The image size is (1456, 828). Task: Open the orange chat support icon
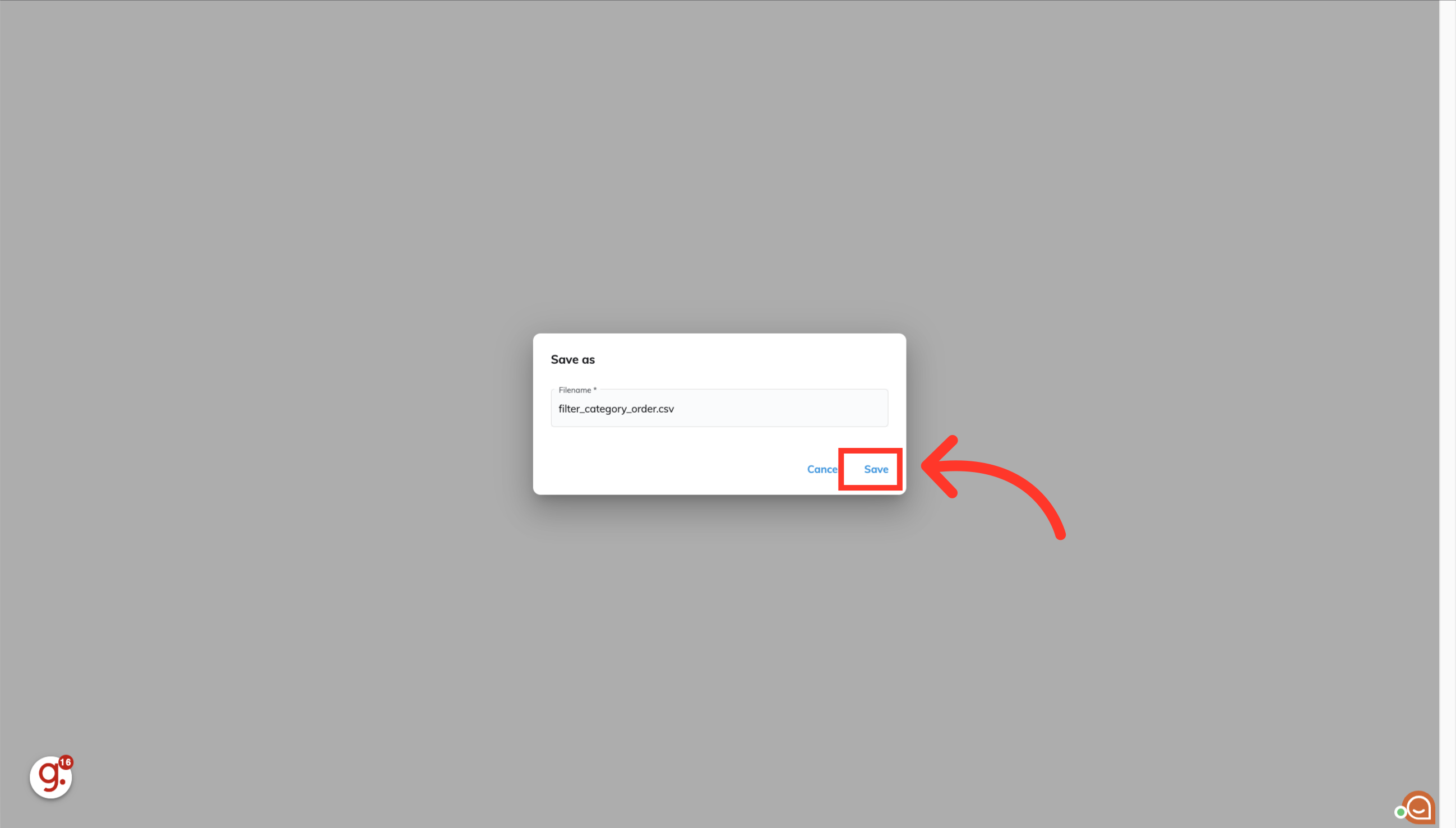[x=1418, y=807]
